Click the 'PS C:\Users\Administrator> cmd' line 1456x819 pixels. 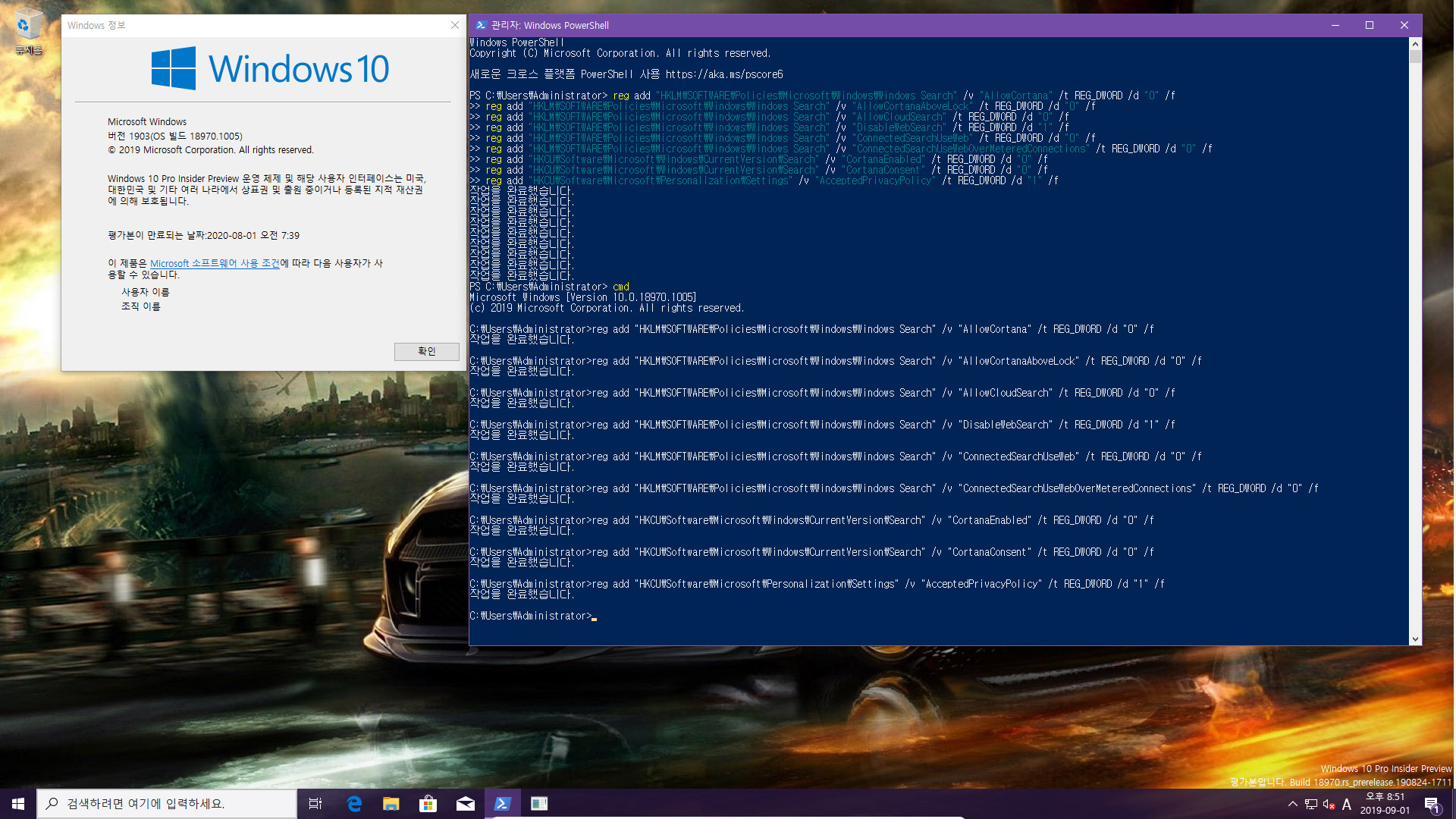pyautogui.click(x=549, y=287)
